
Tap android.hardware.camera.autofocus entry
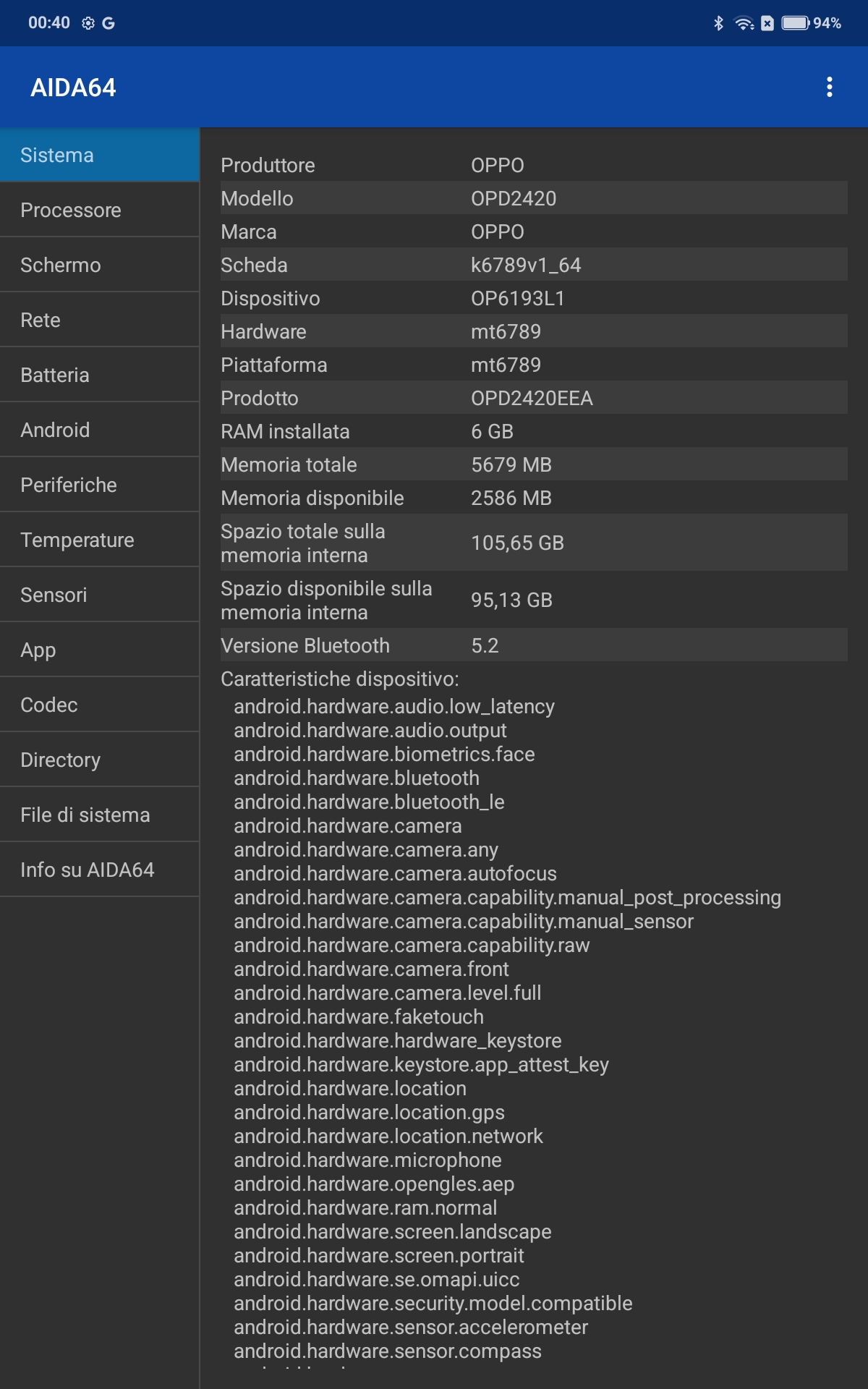395,873
